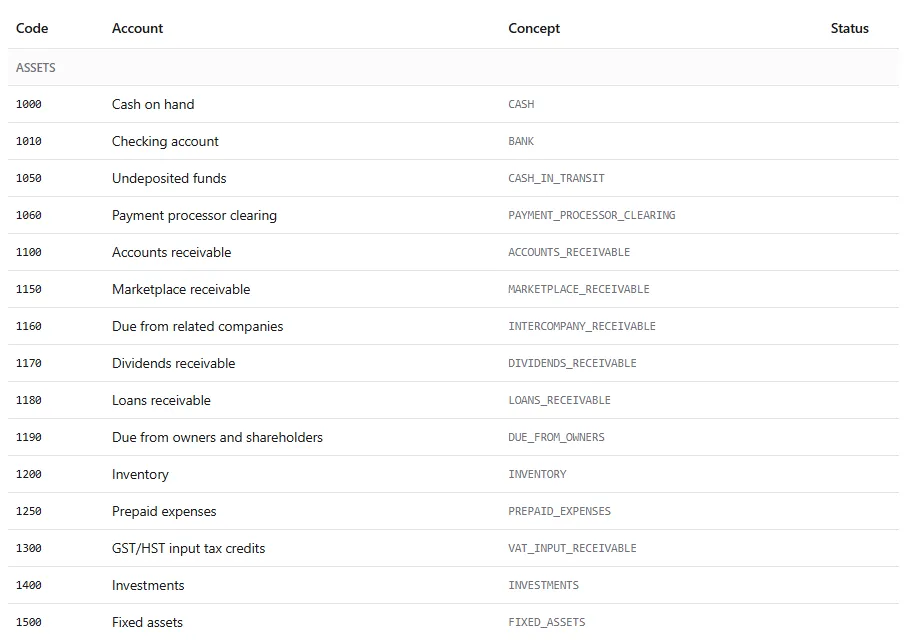Screen dimensions: 907x640
Task: Click the CASH concept label
Action: coord(521,104)
